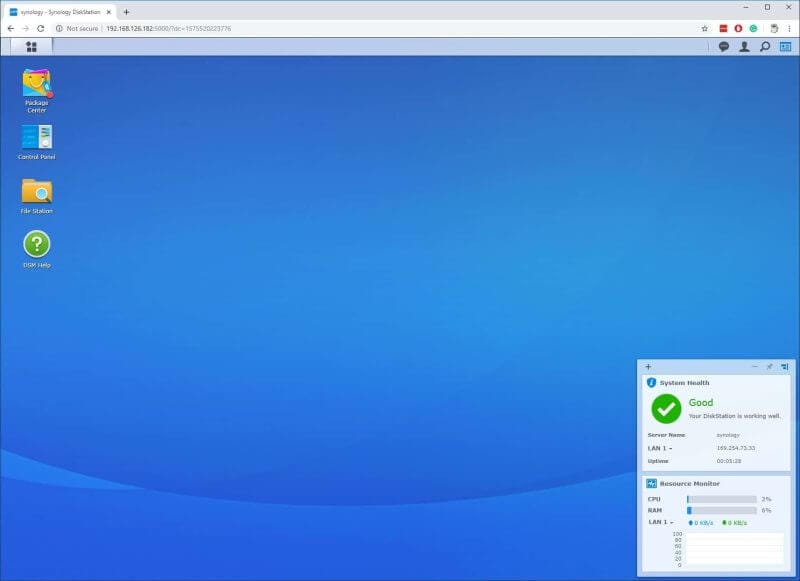Open the notifications speech bubble icon
This screenshot has width=800, height=581.
pyautogui.click(x=724, y=46)
